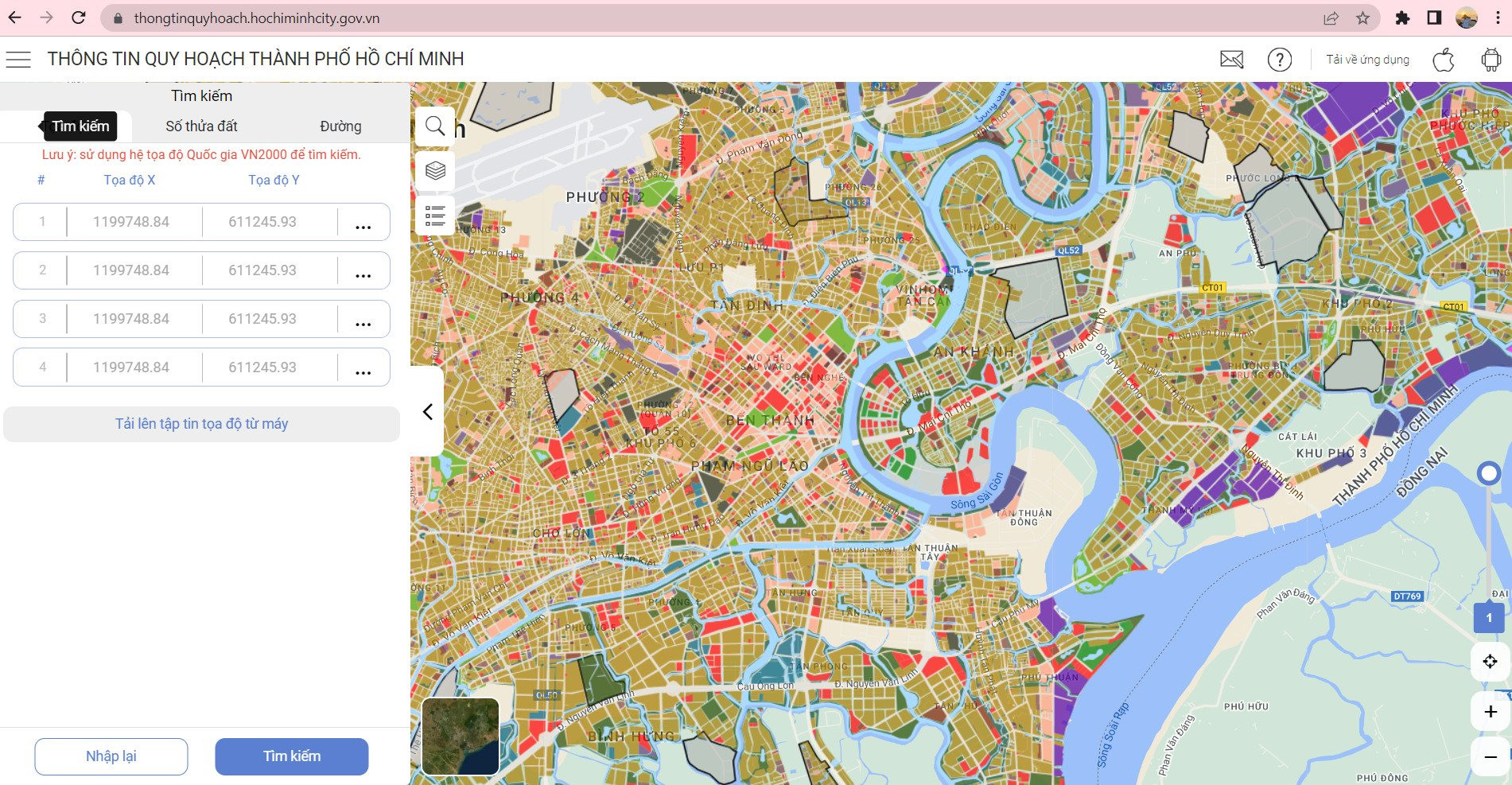Click the Apple app download icon

pos(1444,60)
